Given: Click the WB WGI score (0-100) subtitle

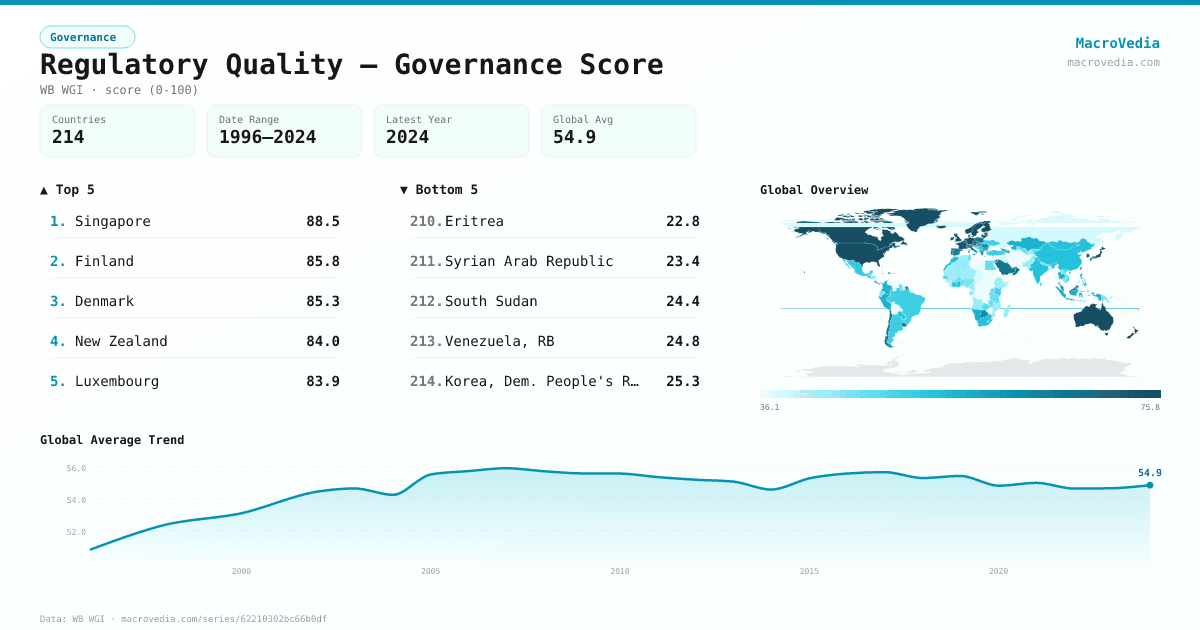Looking at the screenshot, I should (119, 90).
